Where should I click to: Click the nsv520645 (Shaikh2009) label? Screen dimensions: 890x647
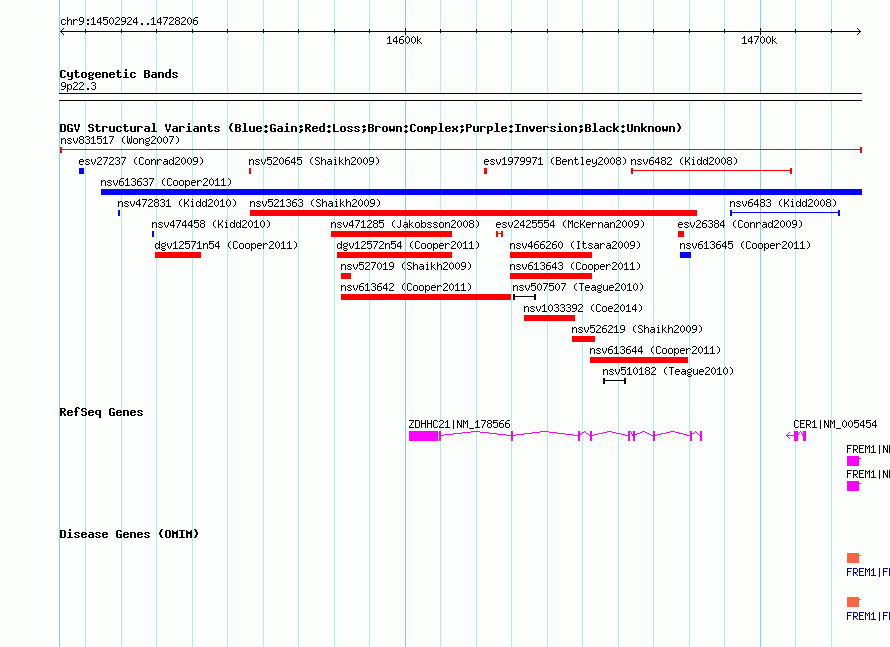pyautogui.click(x=314, y=161)
